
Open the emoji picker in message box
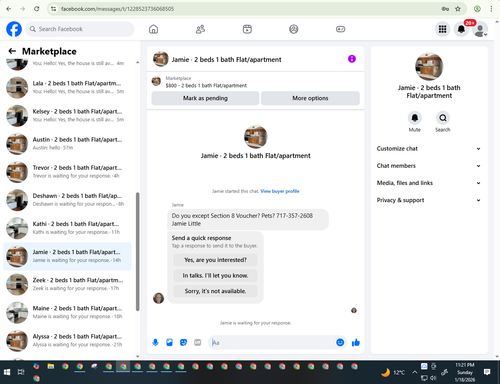[x=340, y=342]
